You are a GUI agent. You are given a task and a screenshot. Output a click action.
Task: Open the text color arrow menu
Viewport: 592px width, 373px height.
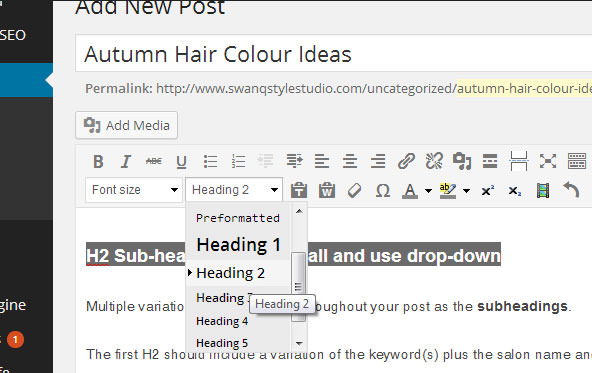tap(429, 191)
